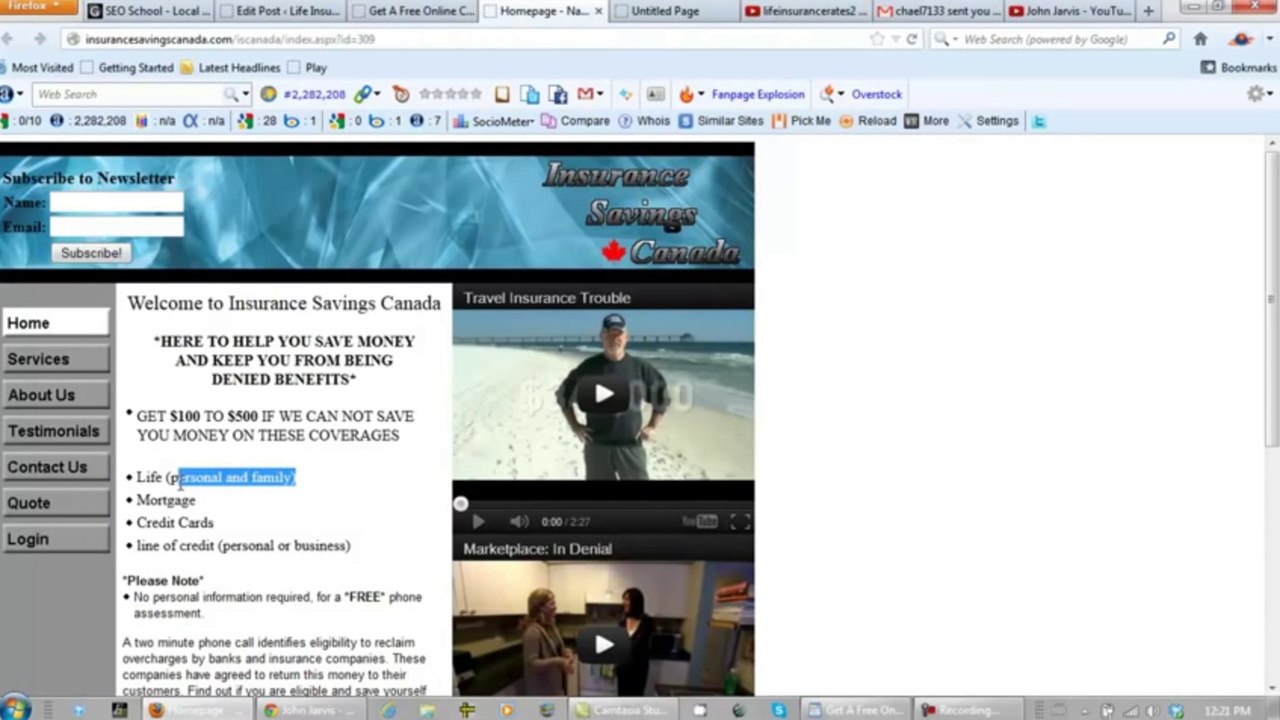This screenshot has height=720, width=1280.
Task: Play the Marketplace: In Denial video
Action: pos(603,645)
